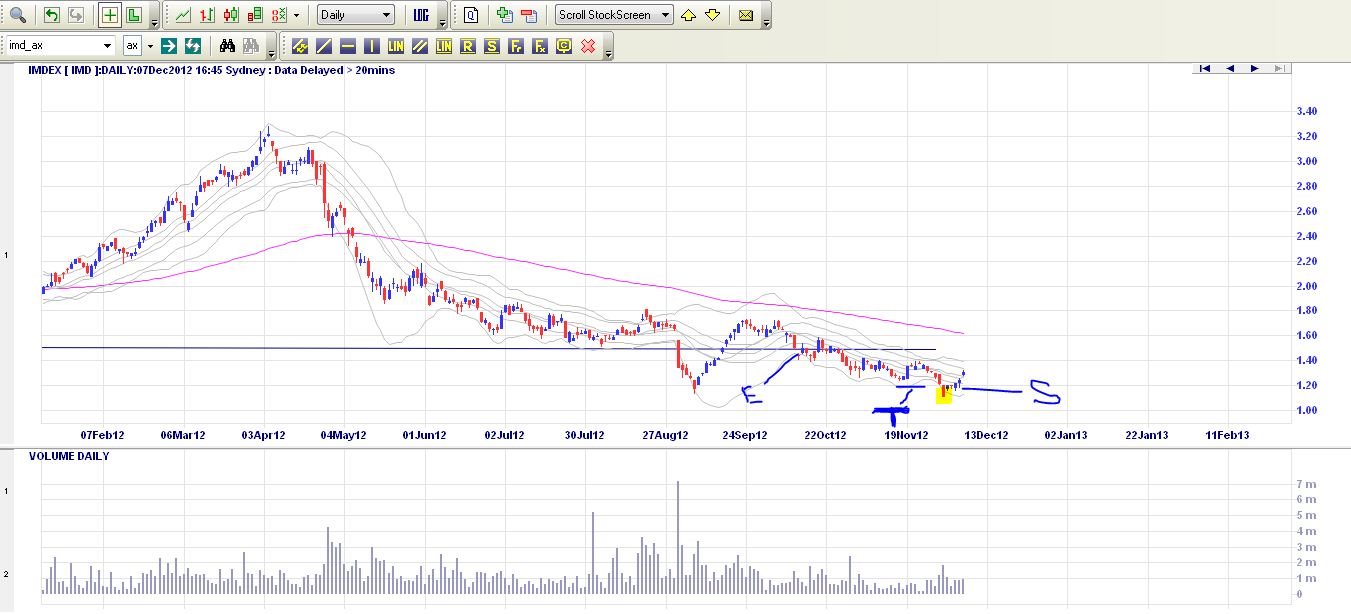The image size is (1351, 614).
Task: Click the 27Aug12 date axis label
Action: [665, 435]
